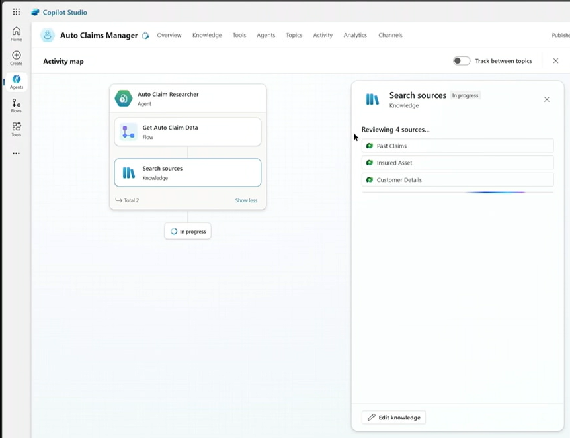Viewport: 570px width, 438px height.
Task: Go to Home in the sidebar
Action: click(16, 34)
